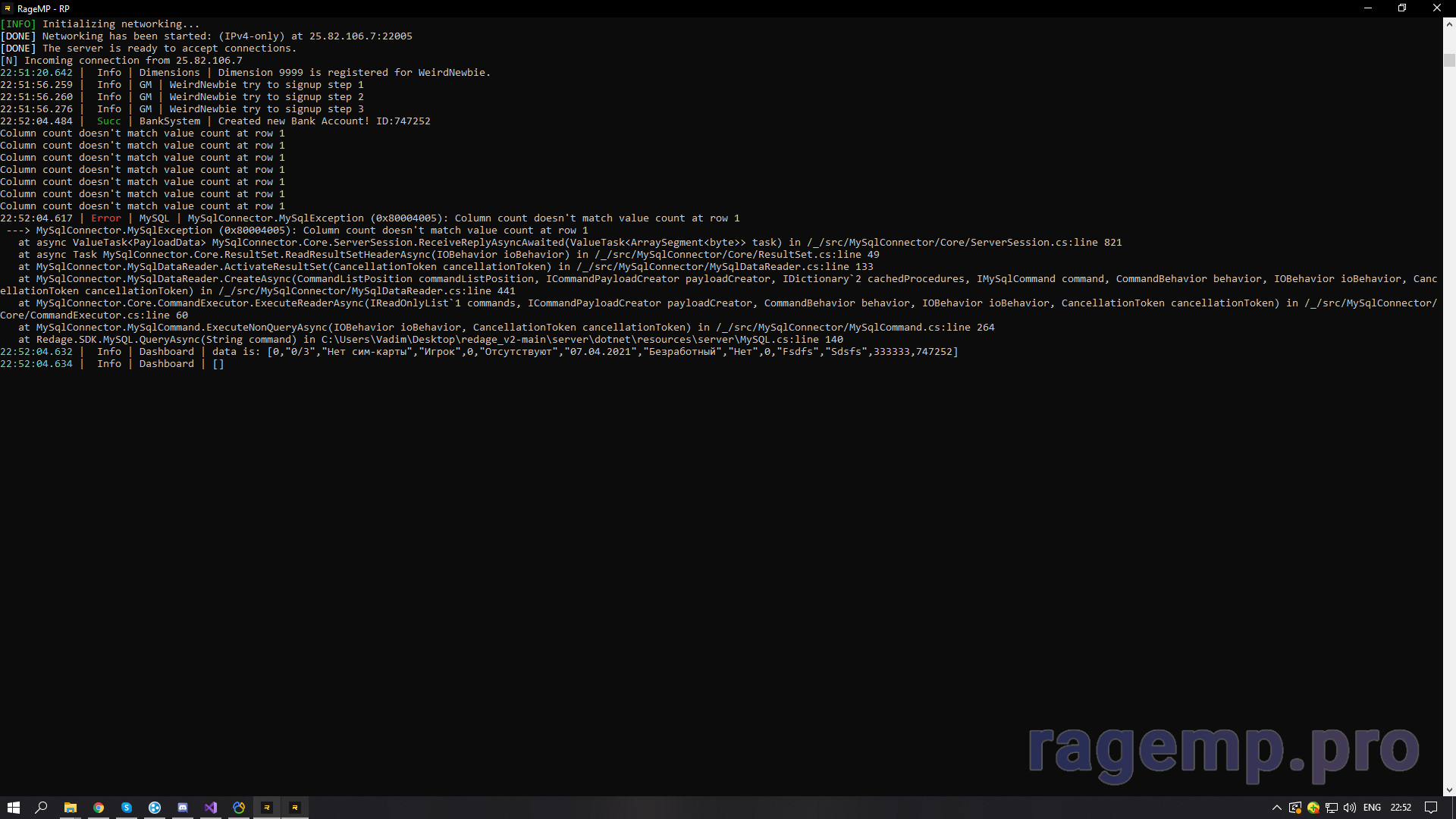Image resolution: width=1456 pixels, height=819 pixels.
Task: Switch to second RageMP taskbar window
Action: click(x=295, y=808)
